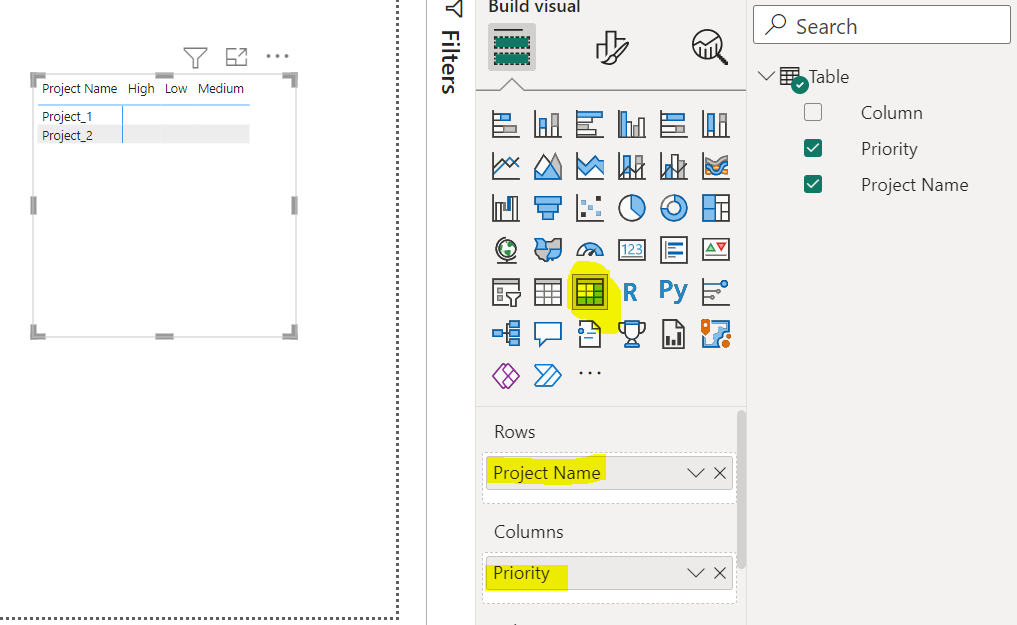Select the card (123) visual
1017x625 pixels.
click(x=632, y=250)
